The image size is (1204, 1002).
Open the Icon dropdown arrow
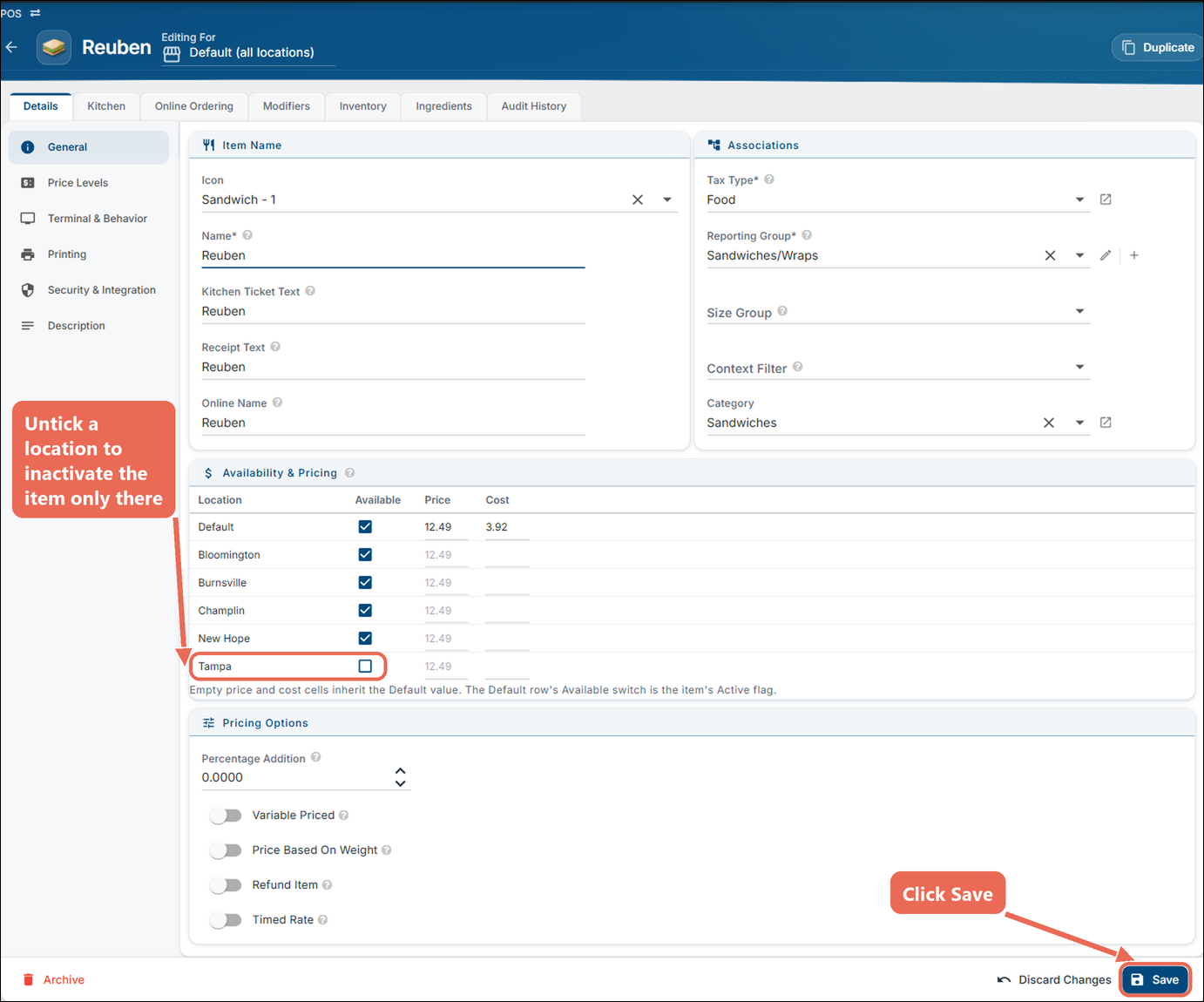(x=667, y=200)
